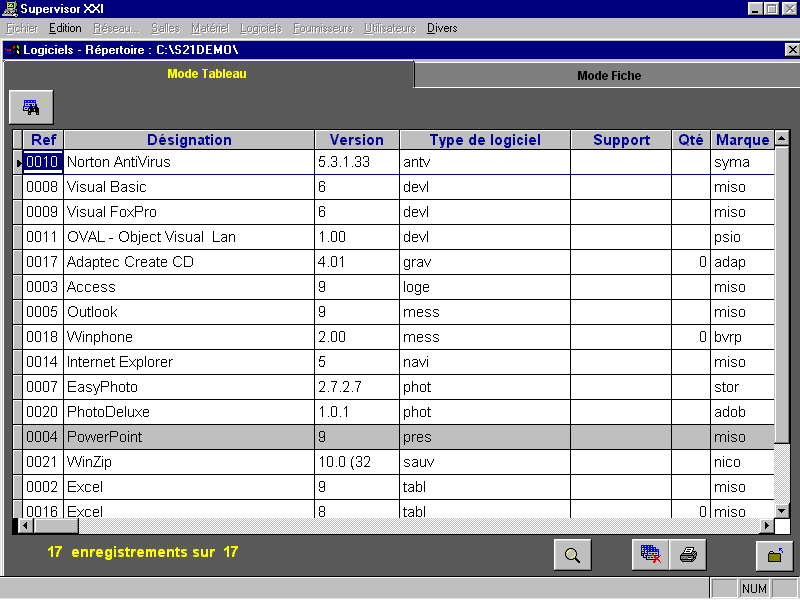Select the WinZip designation cell
Screen dimensions: 800x600
point(189,462)
